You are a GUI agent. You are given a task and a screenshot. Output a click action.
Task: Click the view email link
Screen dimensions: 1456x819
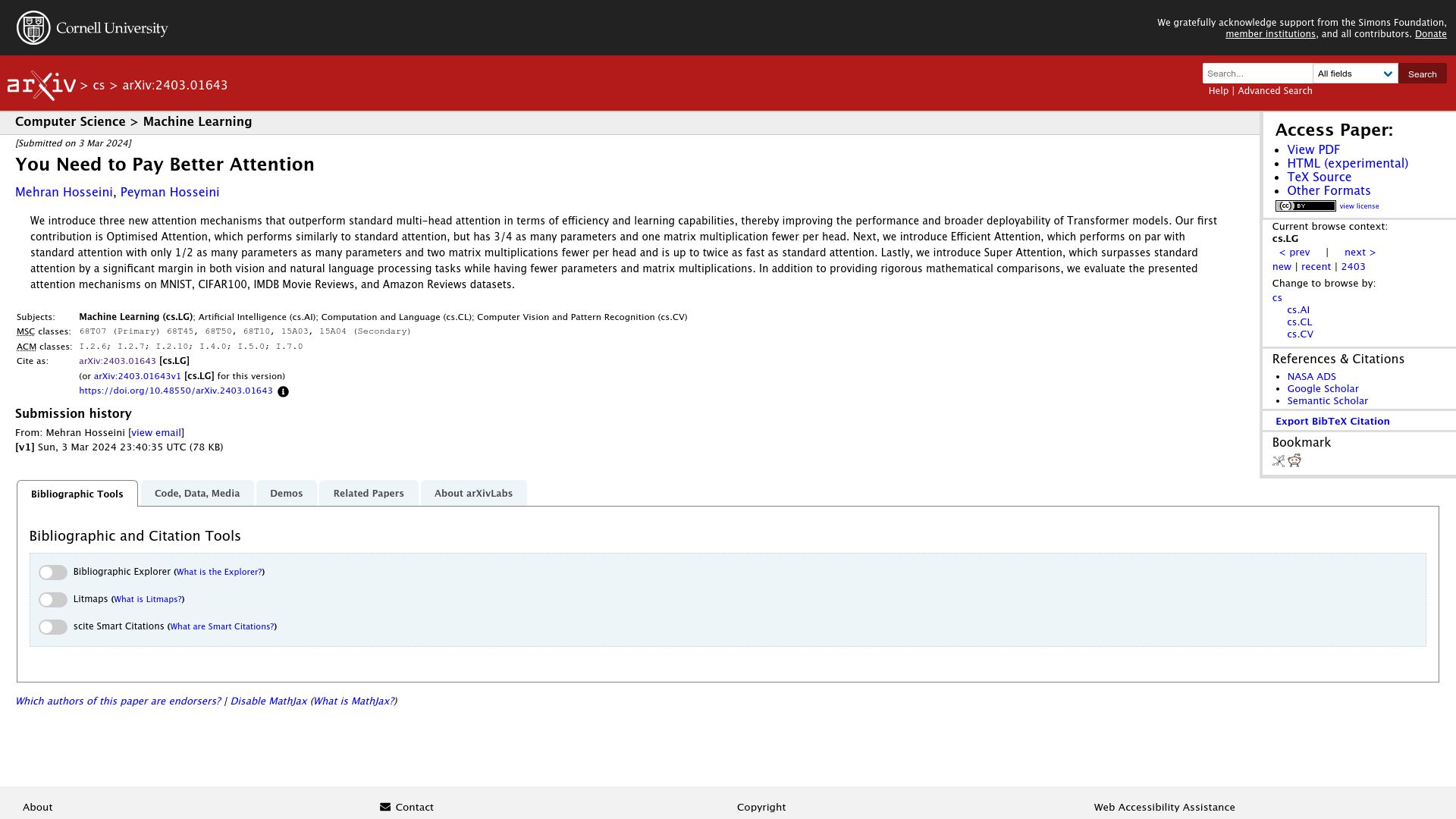(156, 433)
